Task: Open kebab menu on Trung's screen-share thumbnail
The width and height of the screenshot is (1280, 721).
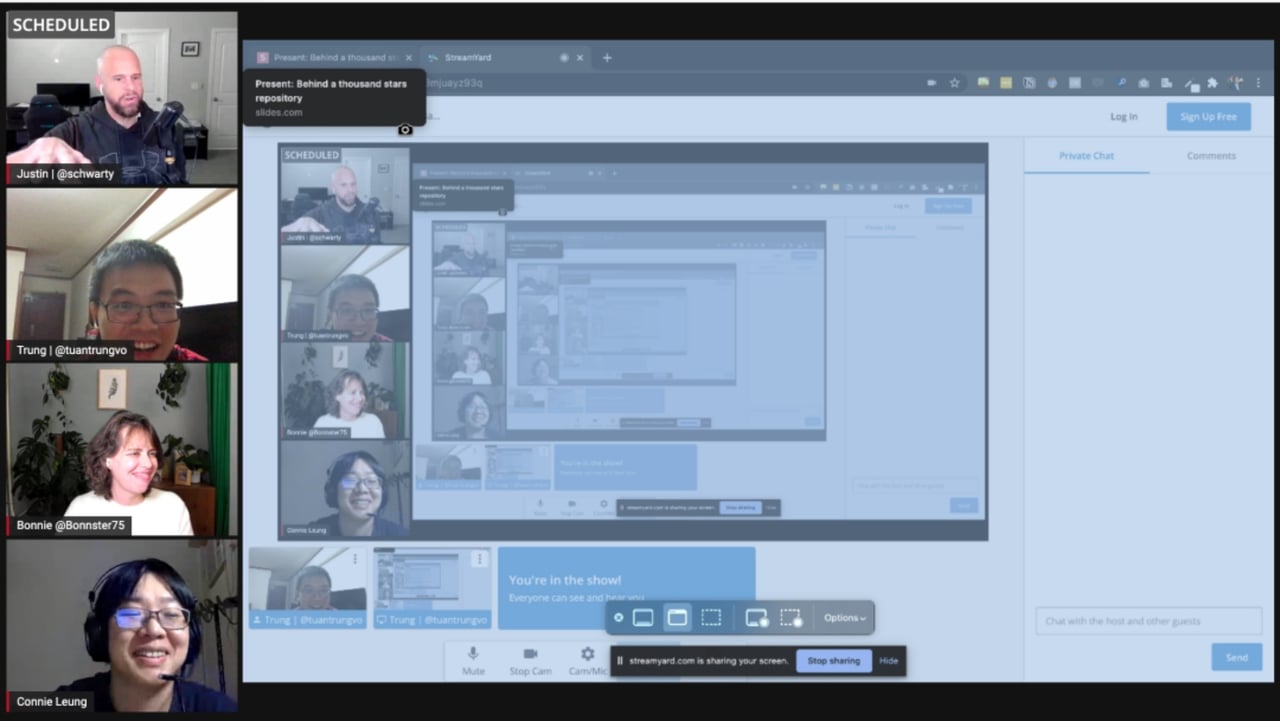Action: point(479,559)
